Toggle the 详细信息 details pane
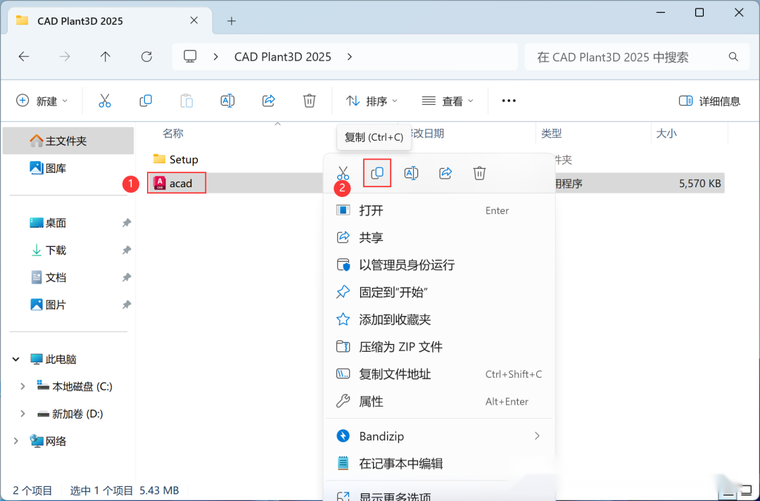Viewport: 760px width, 501px height. tap(710, 101)
